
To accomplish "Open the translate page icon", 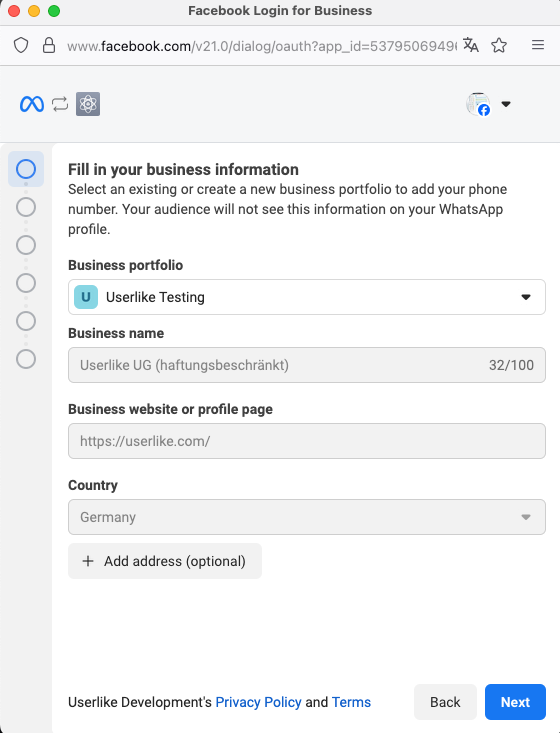I will [471, 45].
